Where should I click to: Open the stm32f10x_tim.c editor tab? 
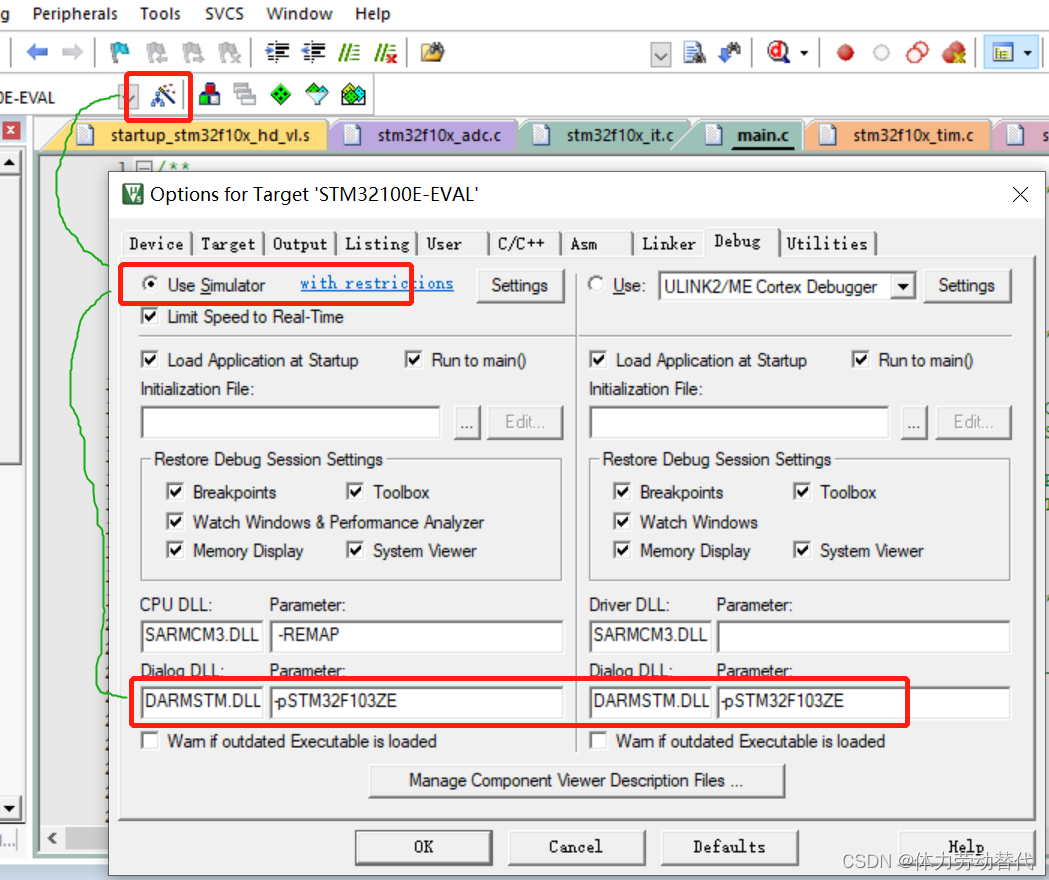pyautogui.click(x=898, y=135)
